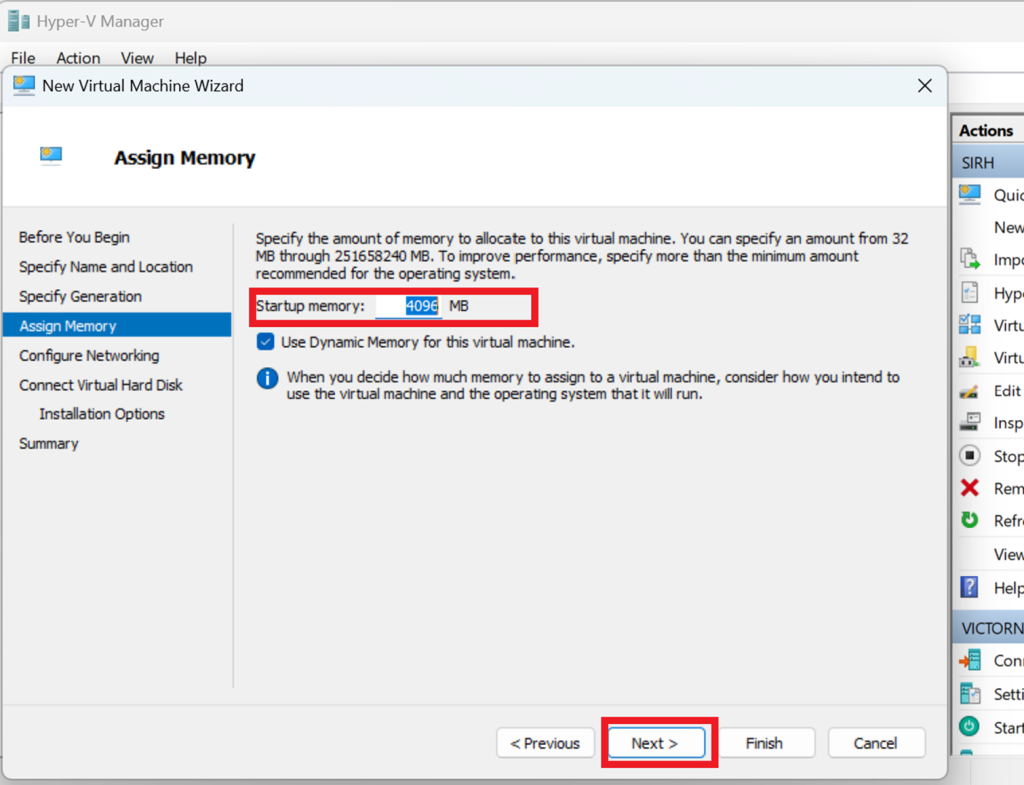Go to Configure Networking wizard step
Screen dimensions: 1024x785
point(89,355)
